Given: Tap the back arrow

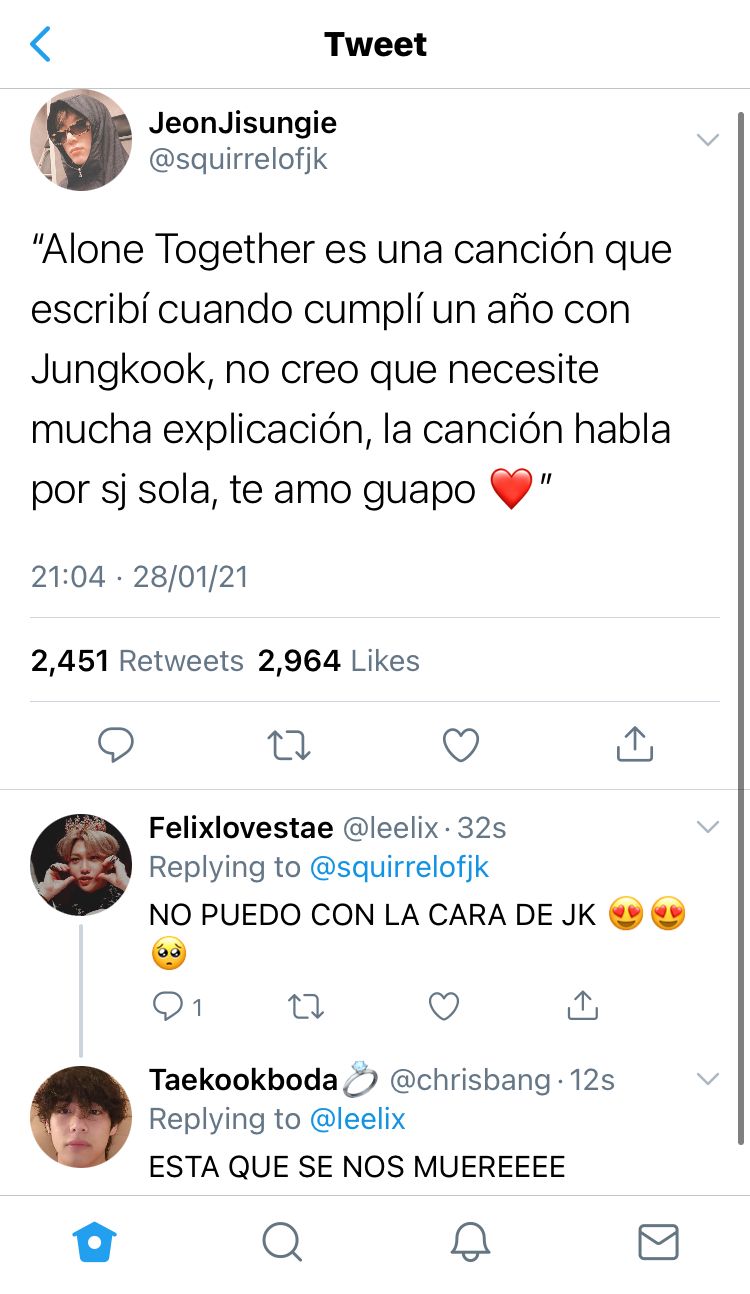Looking at the screenshot, I should tap(40, 44).
